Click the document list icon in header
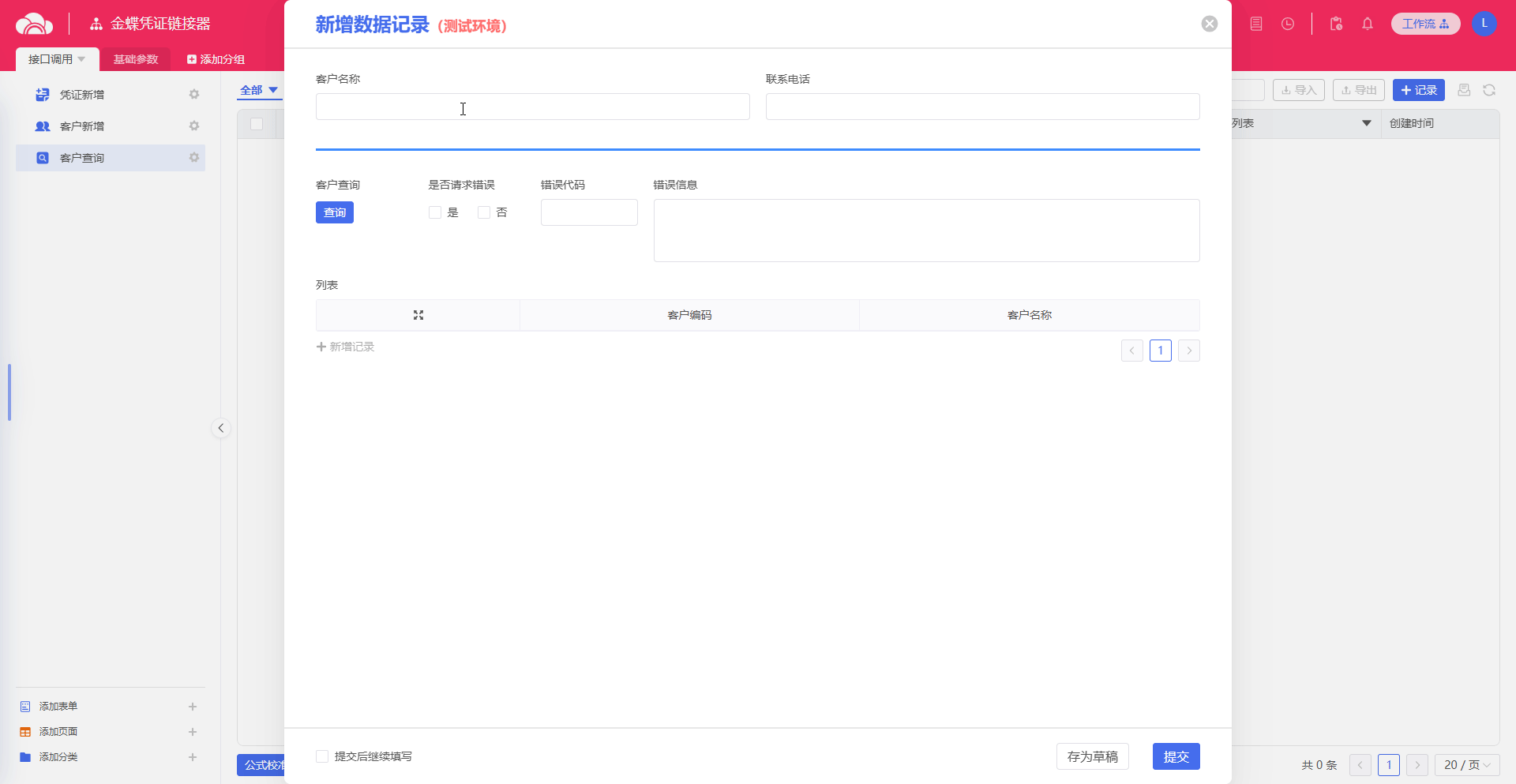The width and height of the screenshot is (1516, 784). pyautogui.click(x=1256, y=24)
